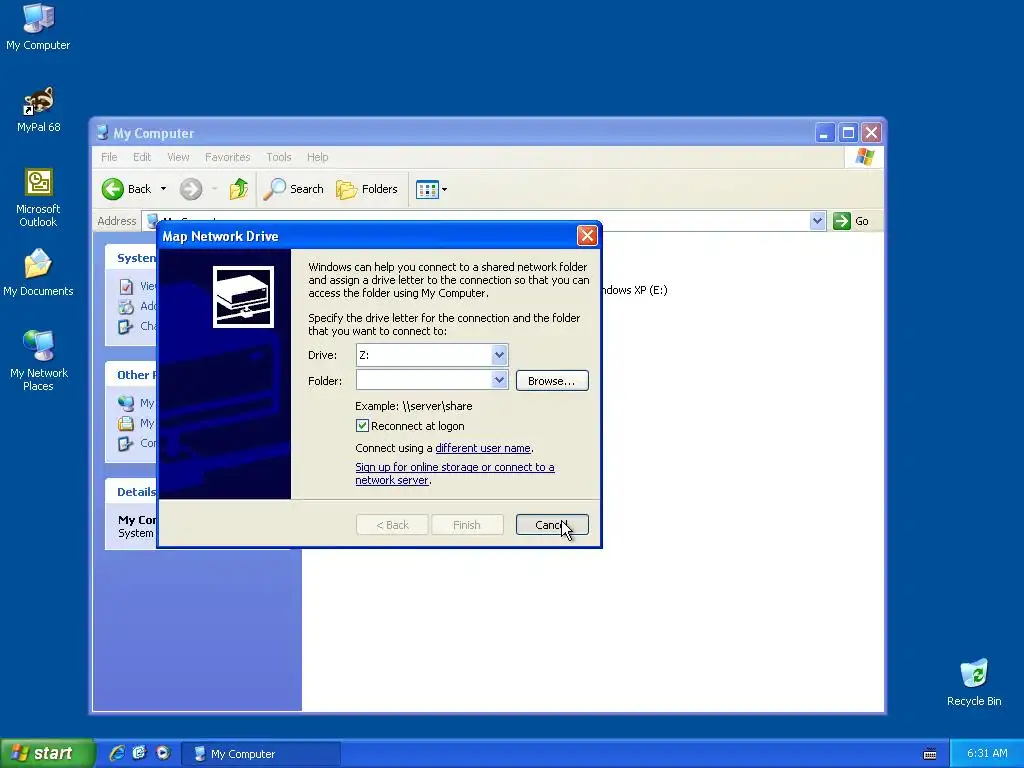Image resolution: width=1024 pixels, height=768 pixels.
Task: Expand the Address bar dropdown
Action: [x=817, y=221]
